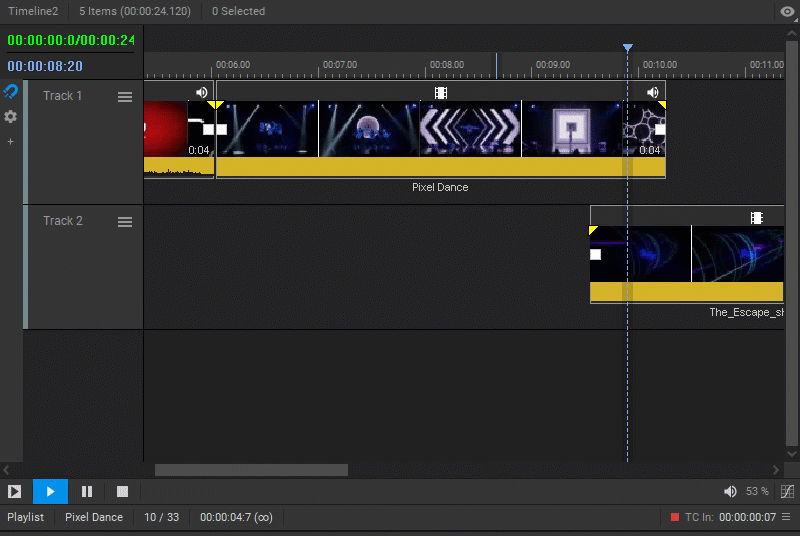The width and height of the screenshot is (800, 536).
Task: Click the play-from-start boxed play icon
Action: coord(14,492)
